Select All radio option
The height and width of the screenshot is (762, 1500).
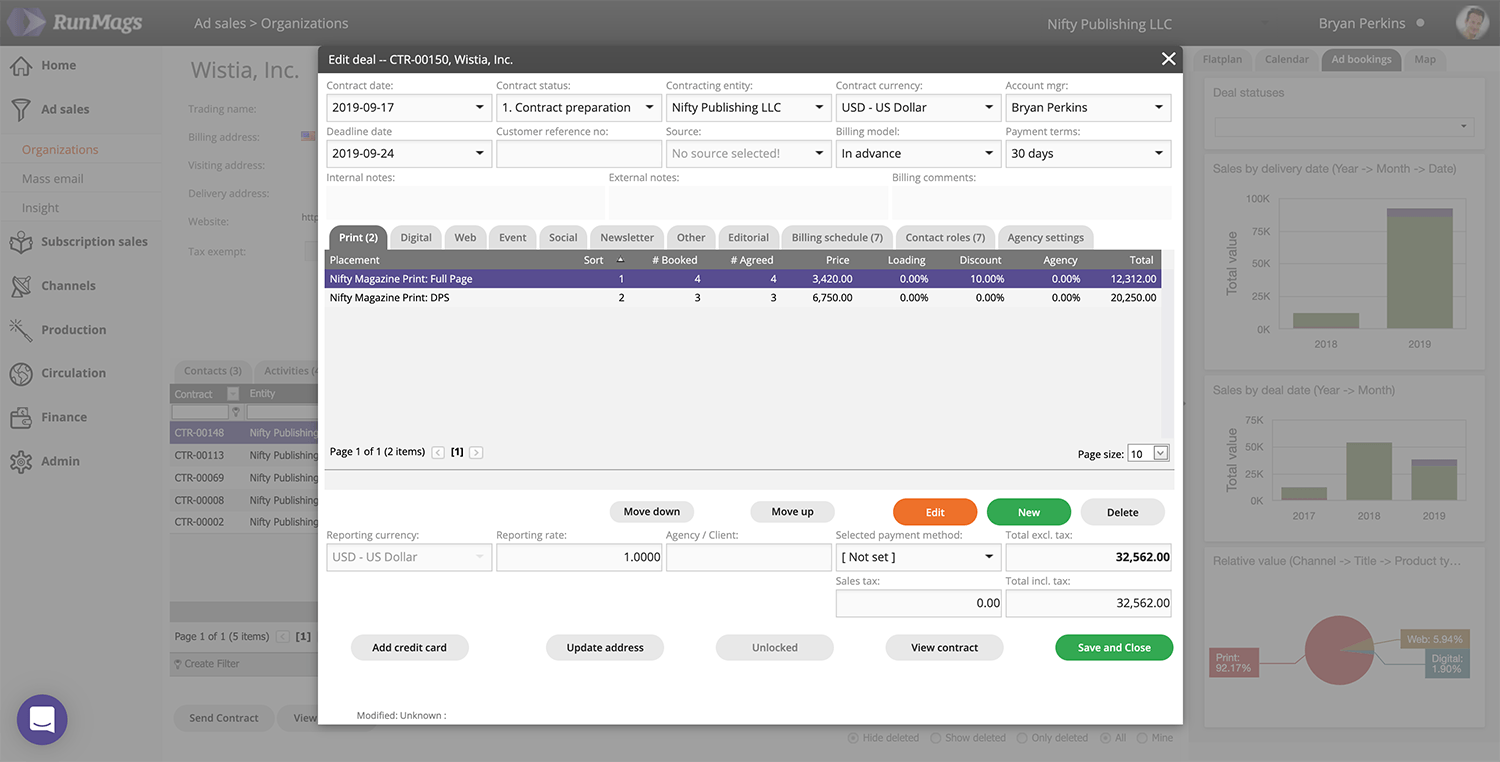[1105, 738]
